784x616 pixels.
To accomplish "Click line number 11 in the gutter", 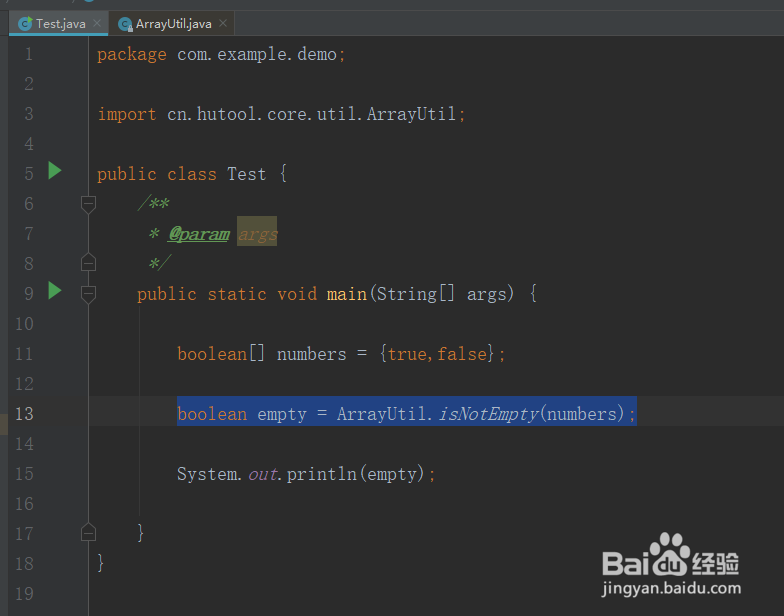I will tap(24, 354).
